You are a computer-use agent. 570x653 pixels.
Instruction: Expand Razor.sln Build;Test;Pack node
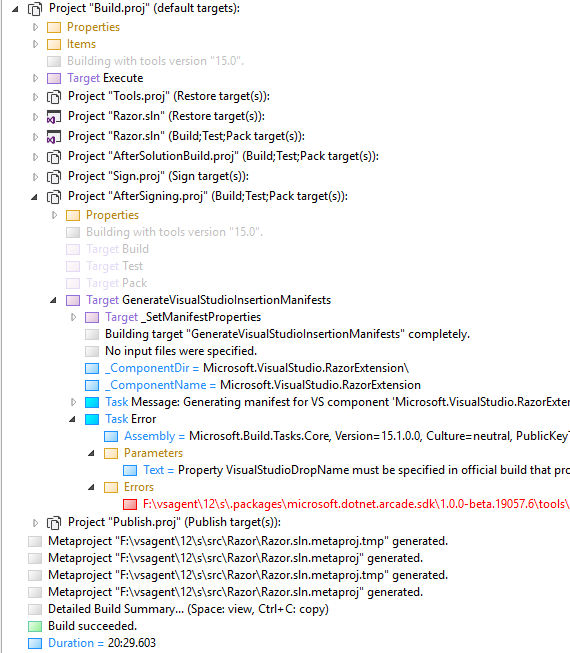(35, 137)
